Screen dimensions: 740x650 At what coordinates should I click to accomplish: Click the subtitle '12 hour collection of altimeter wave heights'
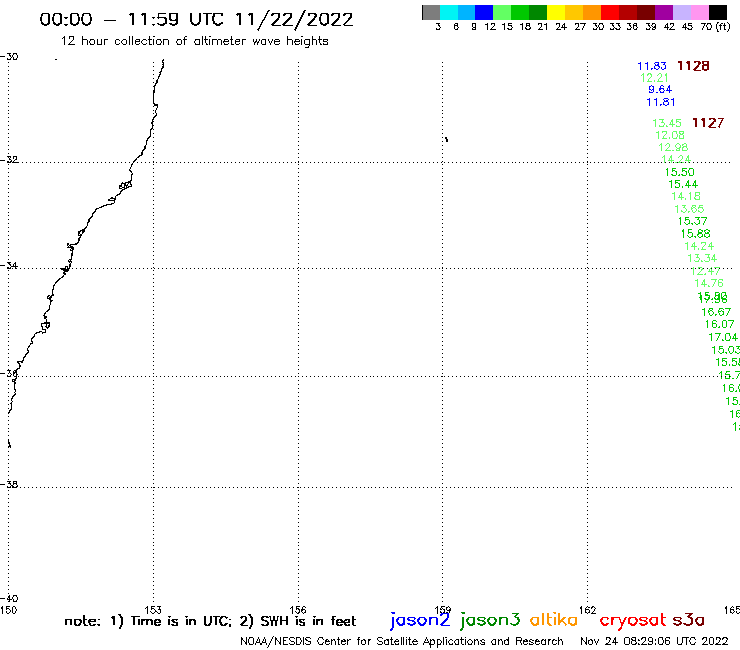194,41
